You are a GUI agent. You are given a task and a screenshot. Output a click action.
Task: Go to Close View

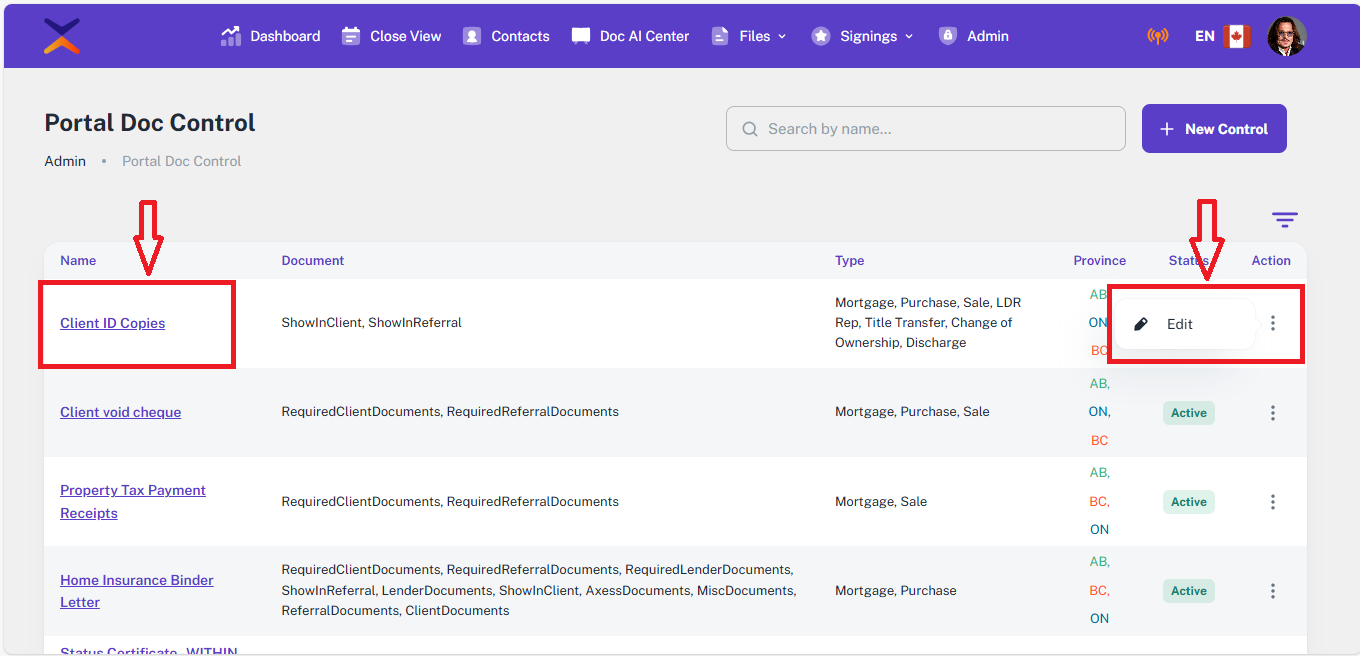391,36
